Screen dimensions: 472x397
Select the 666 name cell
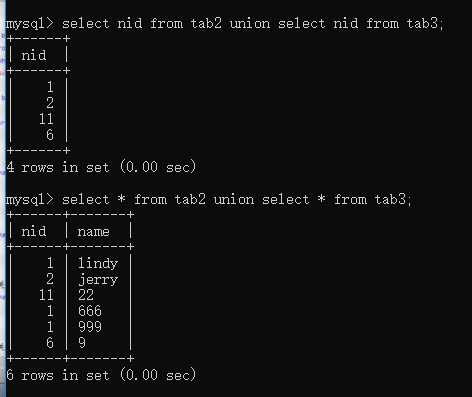(x=90, y=311)
